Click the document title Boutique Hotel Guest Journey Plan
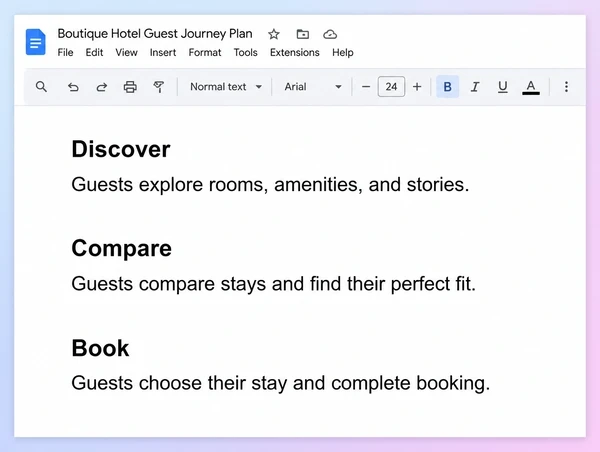 coord(155,34)
